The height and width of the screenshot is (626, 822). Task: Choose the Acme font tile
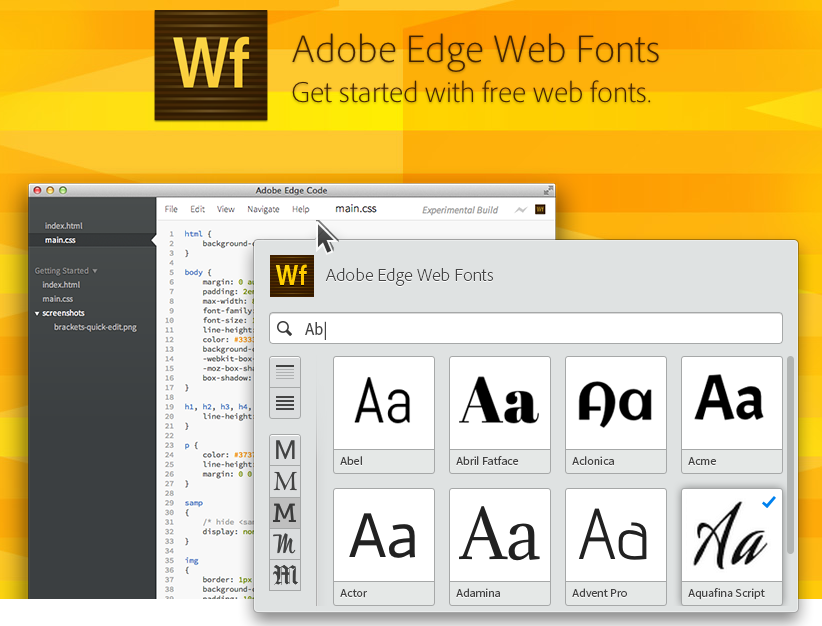(x=732, y=415)
